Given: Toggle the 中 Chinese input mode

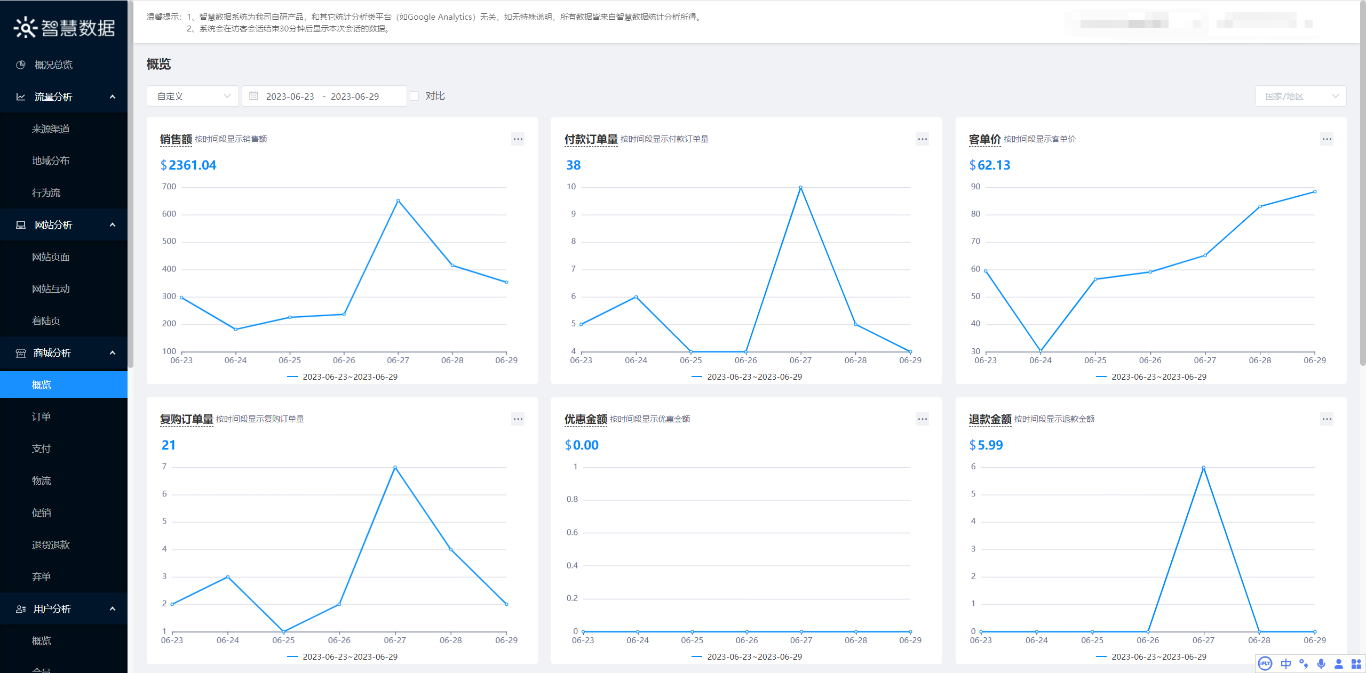Looking at the screenshot, I should coord(1286,663).
